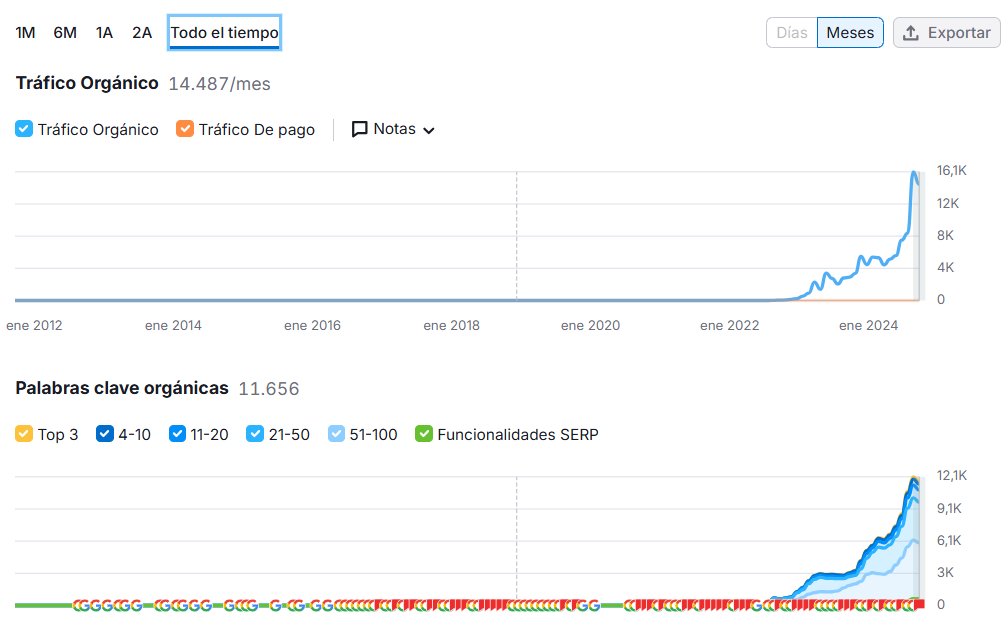This screenshot has width=1008, height=625.
Task: Switch to the 2A time range
Action: tap(142, 33)
